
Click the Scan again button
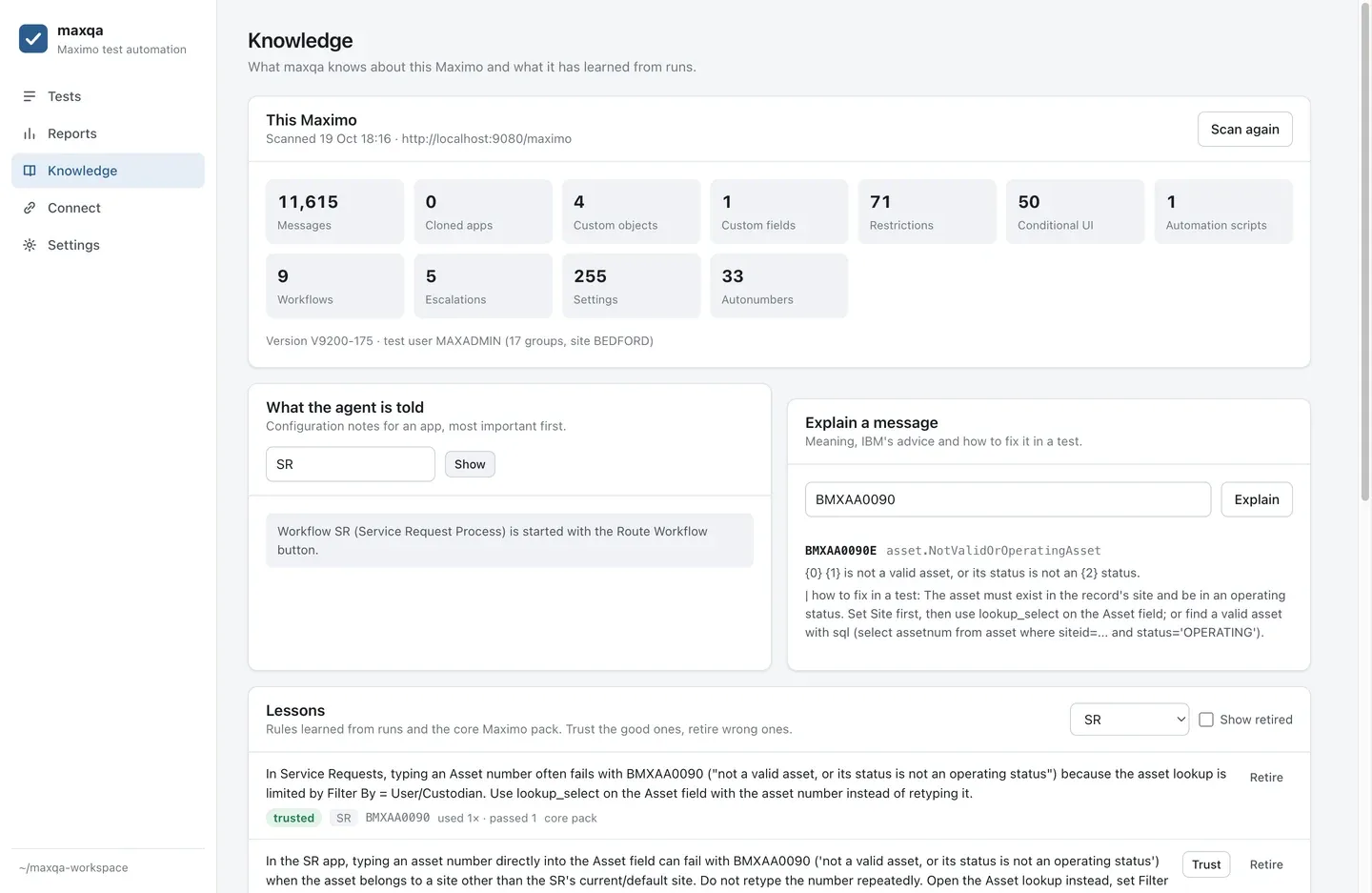1244,130
